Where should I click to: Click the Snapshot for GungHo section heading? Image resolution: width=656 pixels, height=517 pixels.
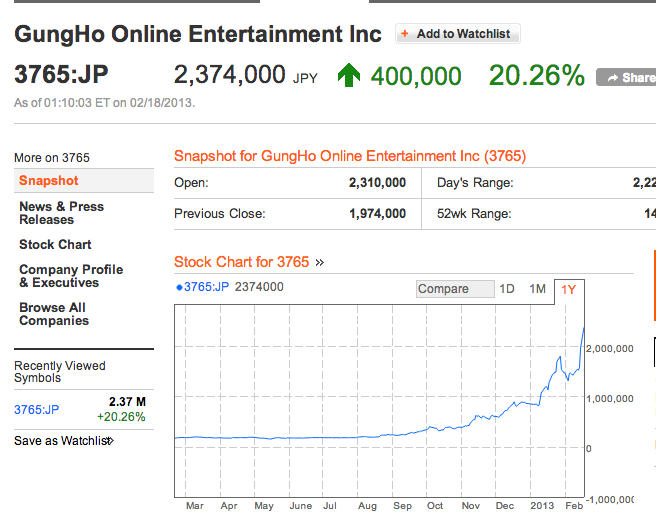coord(350,156)
